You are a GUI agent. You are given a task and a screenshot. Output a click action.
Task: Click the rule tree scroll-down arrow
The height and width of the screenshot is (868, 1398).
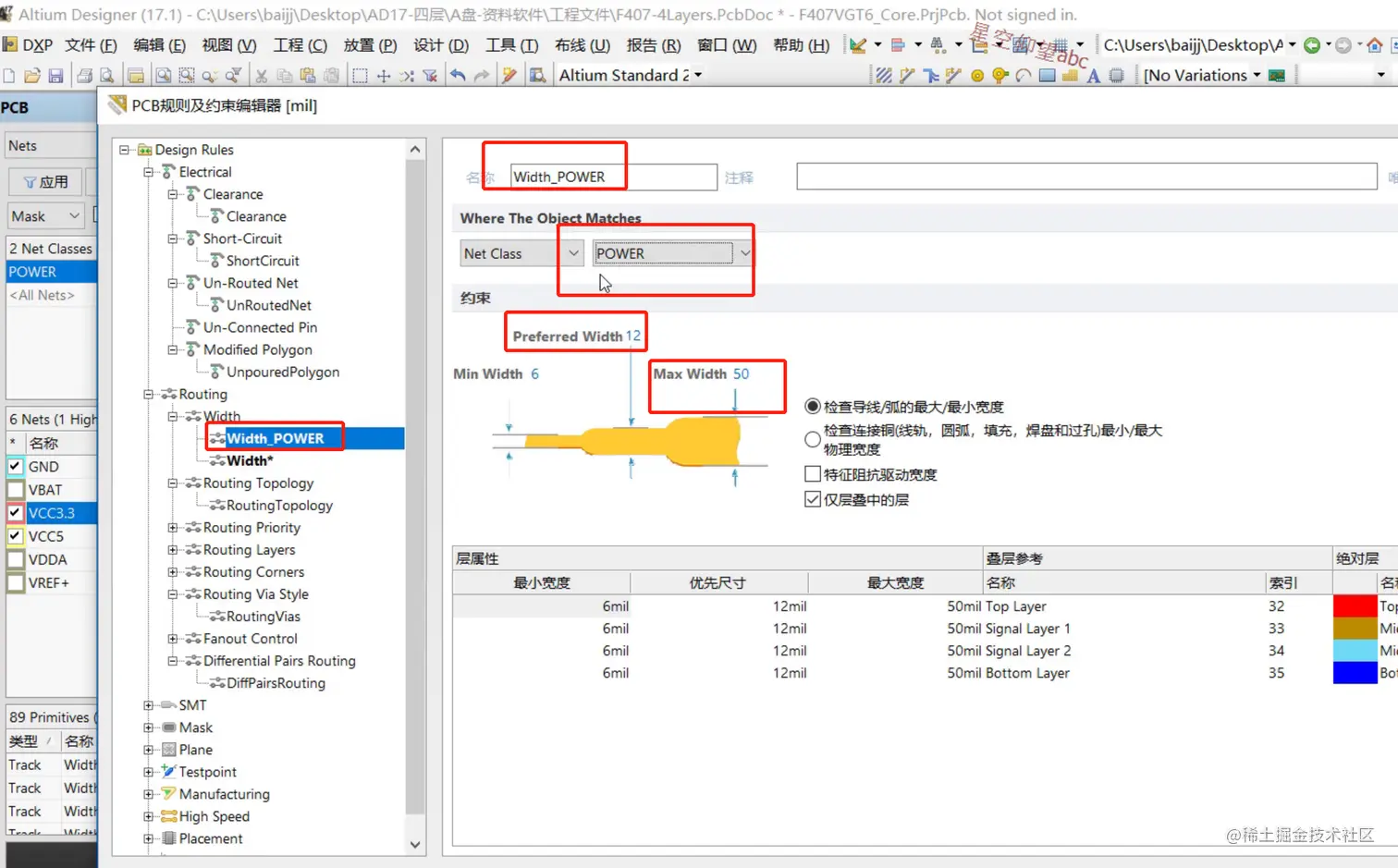415,845
